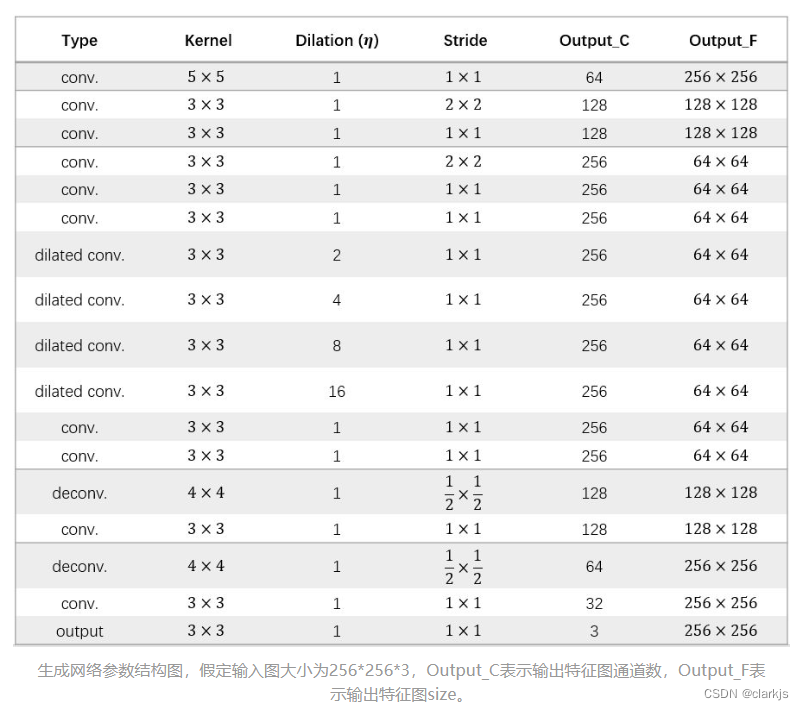The height and width of the screenshot is (710, 804).
Task: Click the dilation value 8 cell
Action: [x=337, y=346]
